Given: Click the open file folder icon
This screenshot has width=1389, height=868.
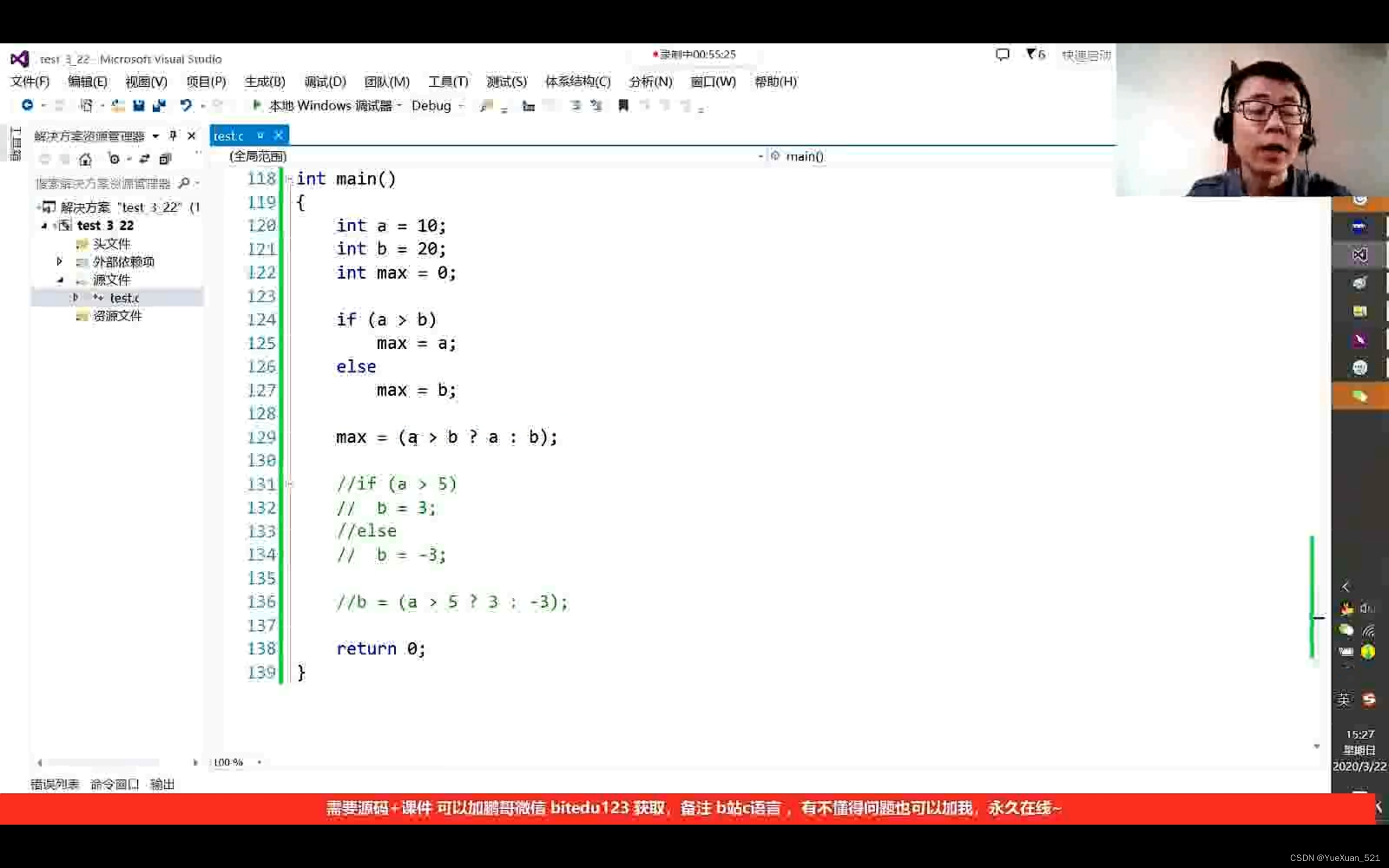Looking at the screenshot, I should [118, 106].
